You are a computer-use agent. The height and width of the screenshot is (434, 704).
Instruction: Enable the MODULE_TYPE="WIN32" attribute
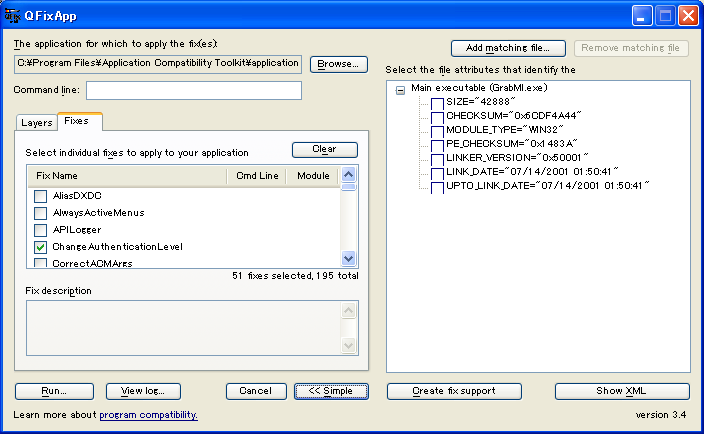pos(437,132)
